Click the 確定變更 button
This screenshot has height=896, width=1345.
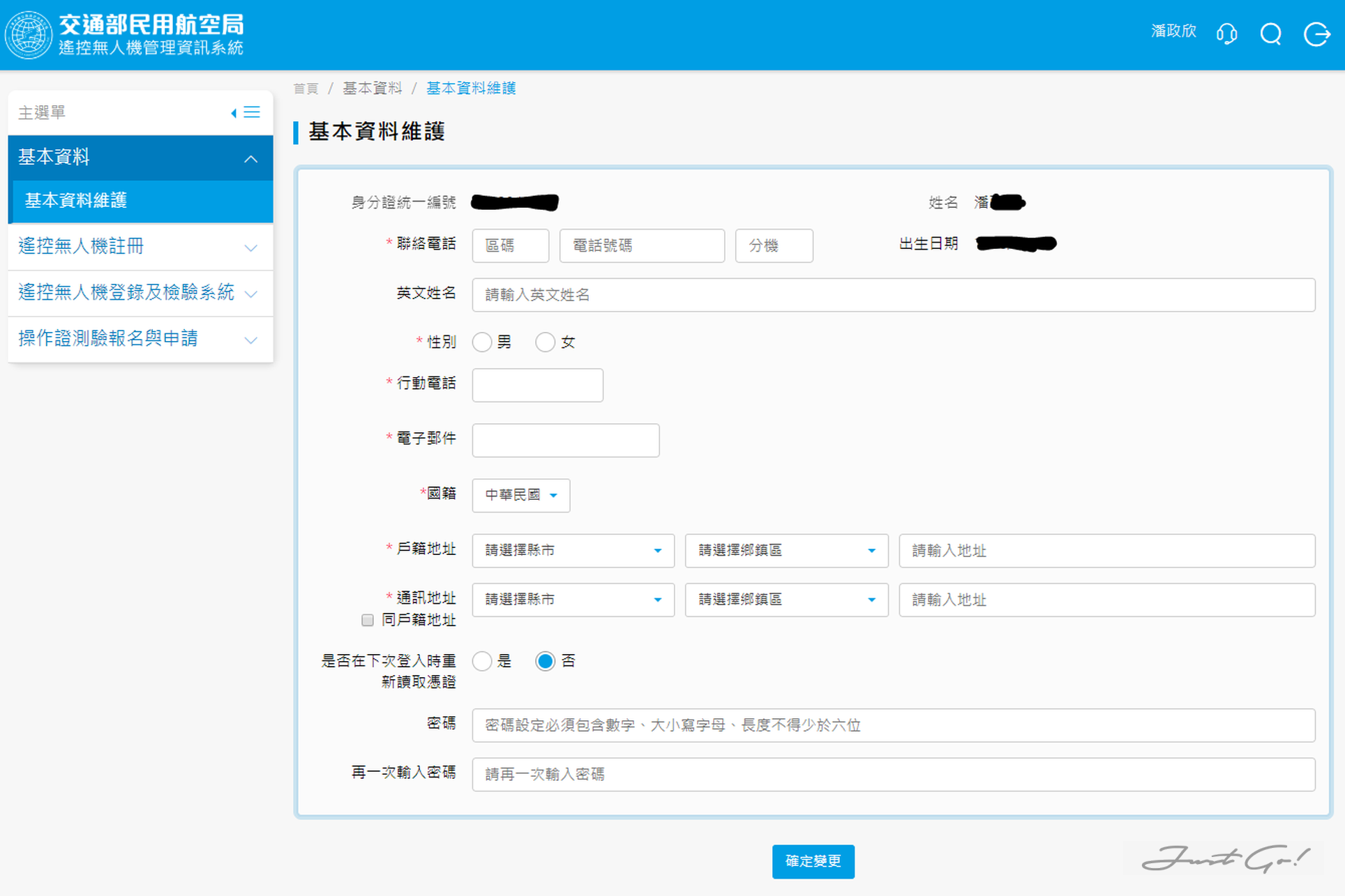click(x=813, y=861)
